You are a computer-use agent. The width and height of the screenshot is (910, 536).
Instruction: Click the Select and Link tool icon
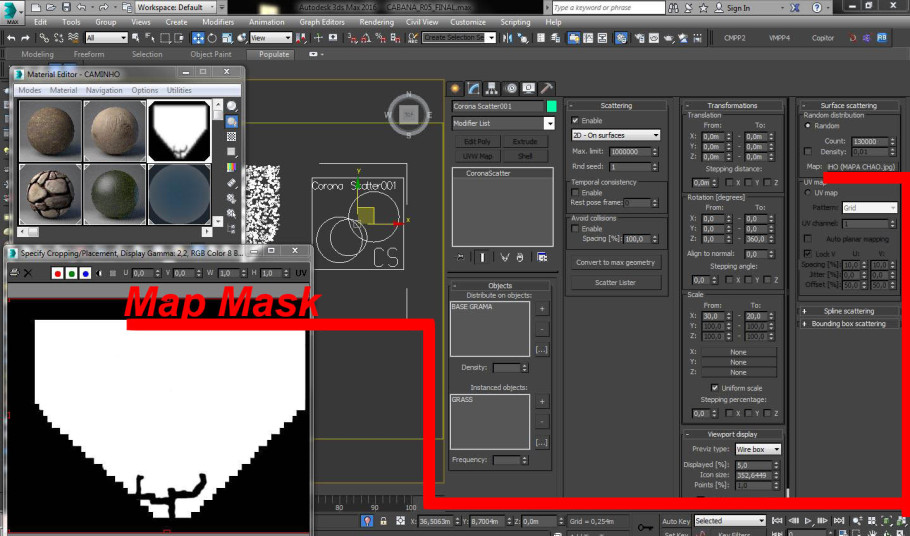pos(44,38)
